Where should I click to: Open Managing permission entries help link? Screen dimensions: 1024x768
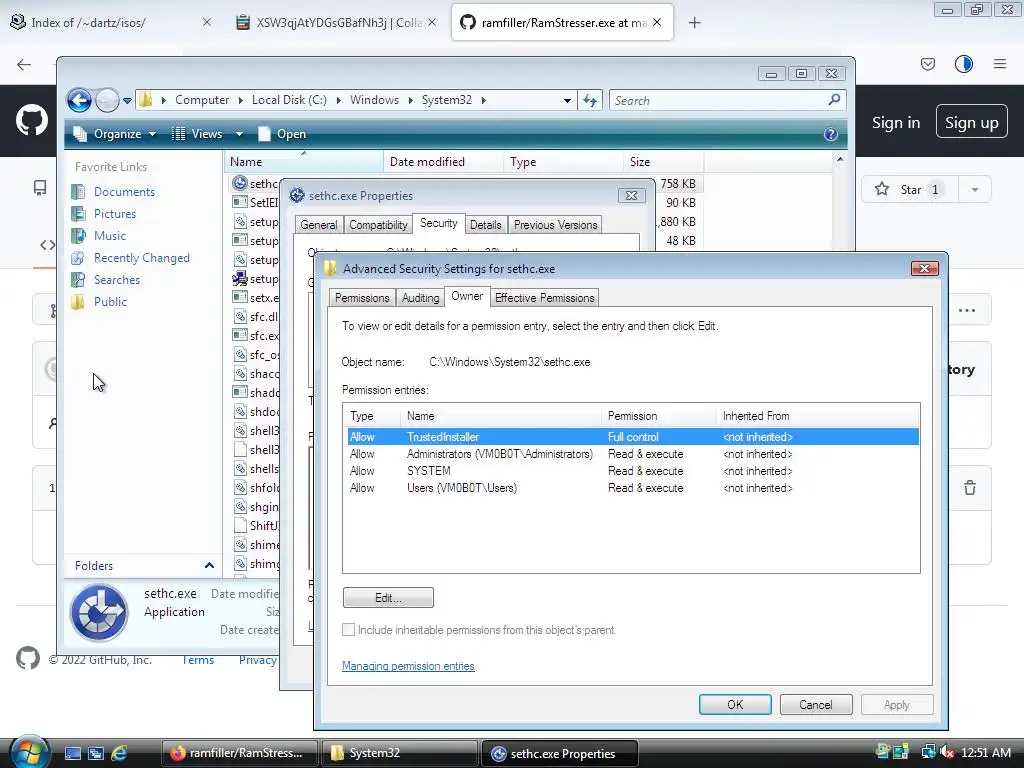(x=408, y=666)
